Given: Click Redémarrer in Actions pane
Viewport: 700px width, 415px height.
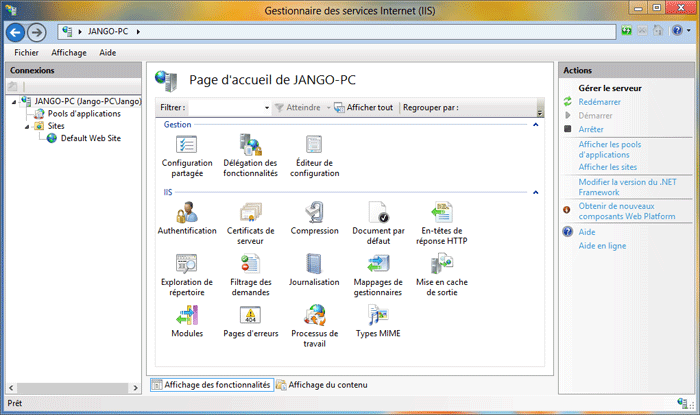Looking at the screenshot, I should [x=599, y=102].
